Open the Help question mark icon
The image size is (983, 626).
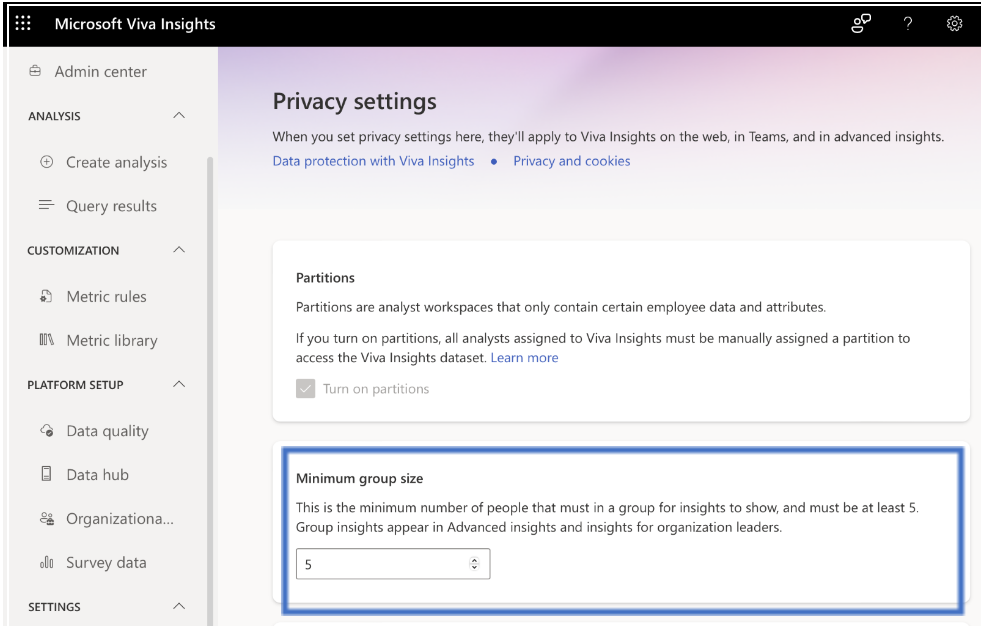pyautogui.click(x=907, y=24)
